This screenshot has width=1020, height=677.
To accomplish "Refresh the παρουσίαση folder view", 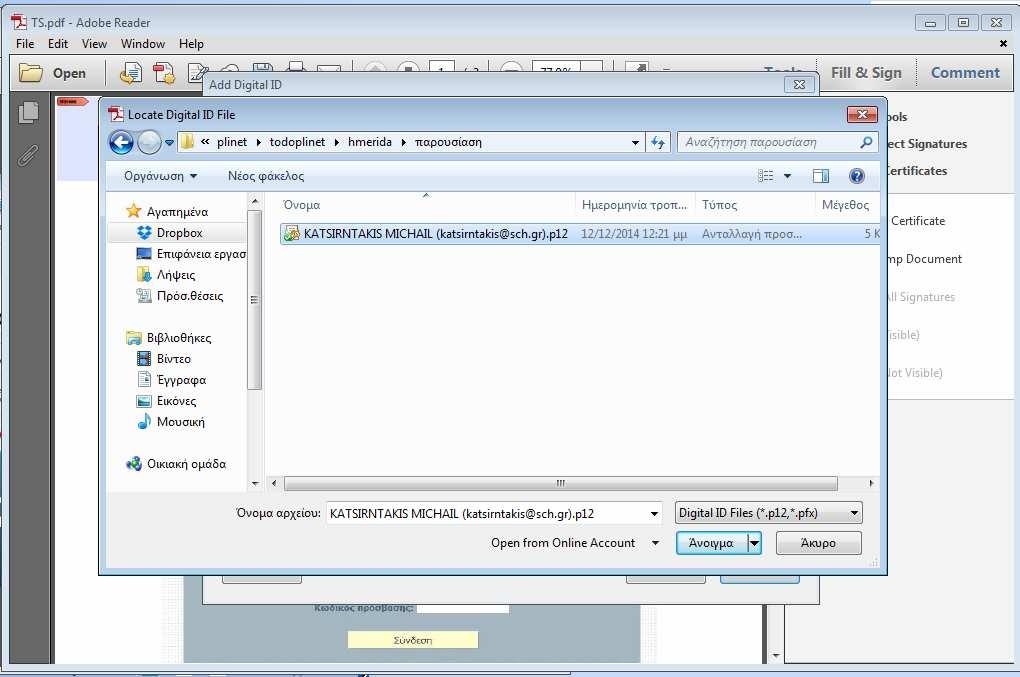I will pos(658,142).
